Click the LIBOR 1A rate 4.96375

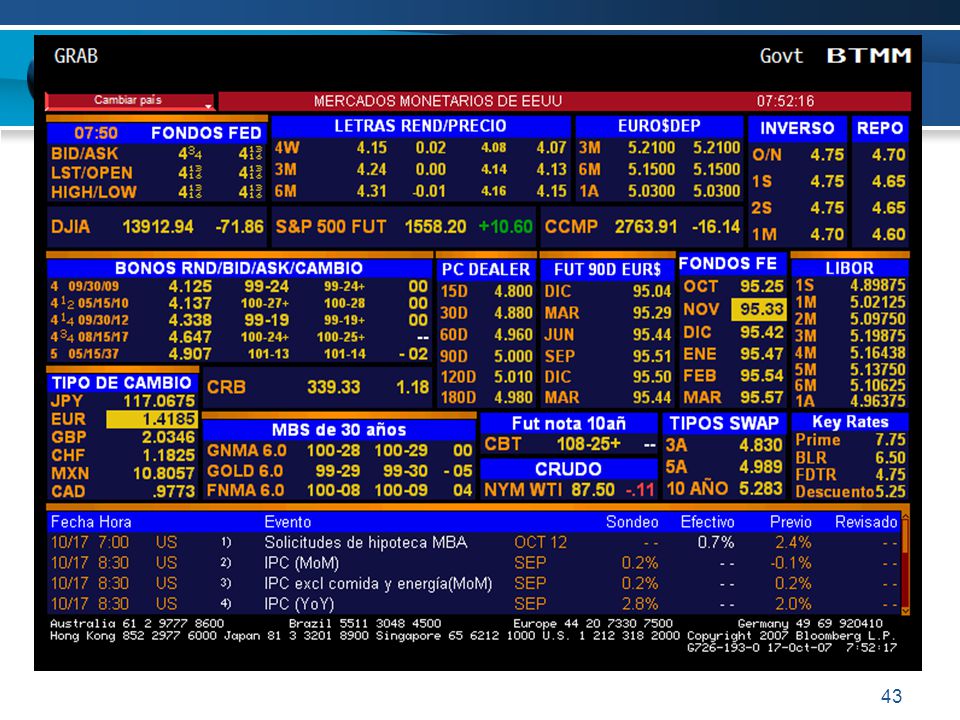pyautogui.click(x=877, y=401)
